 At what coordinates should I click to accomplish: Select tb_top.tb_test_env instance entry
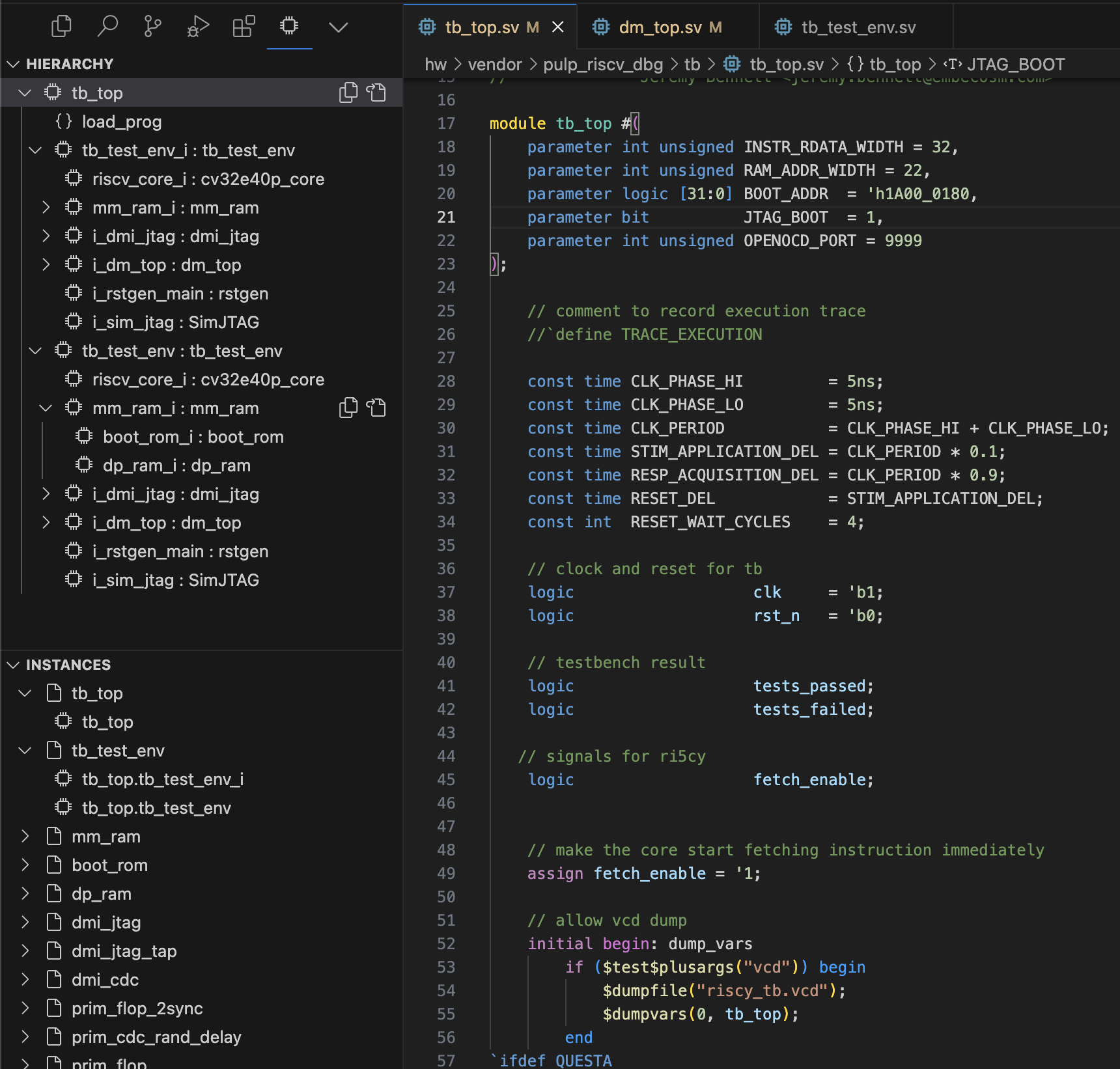pyautogui.click(x=156, y=807)
